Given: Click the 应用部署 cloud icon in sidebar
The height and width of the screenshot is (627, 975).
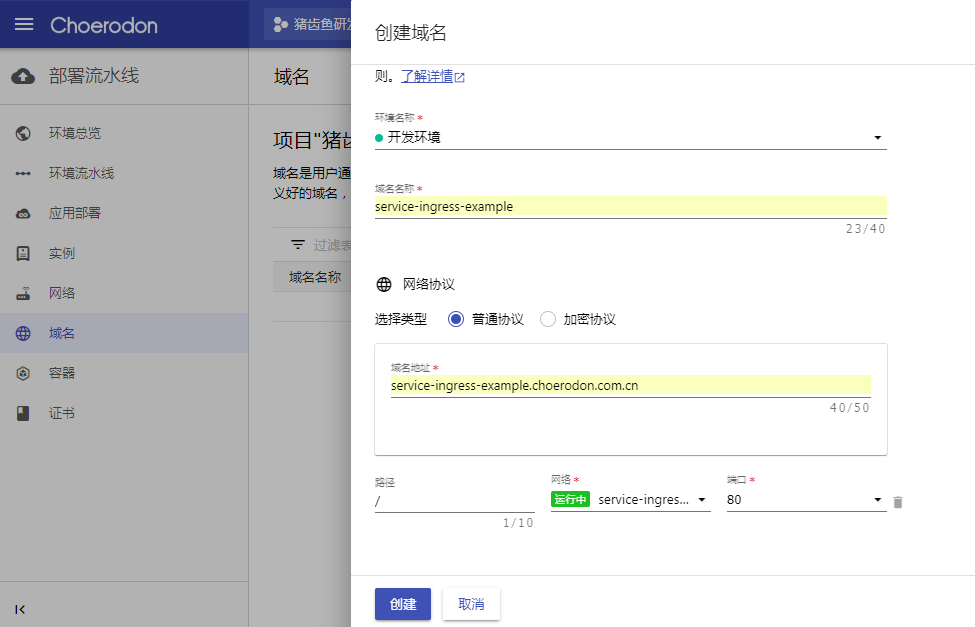Looking at the screenshot, I should tap(23, 213).
